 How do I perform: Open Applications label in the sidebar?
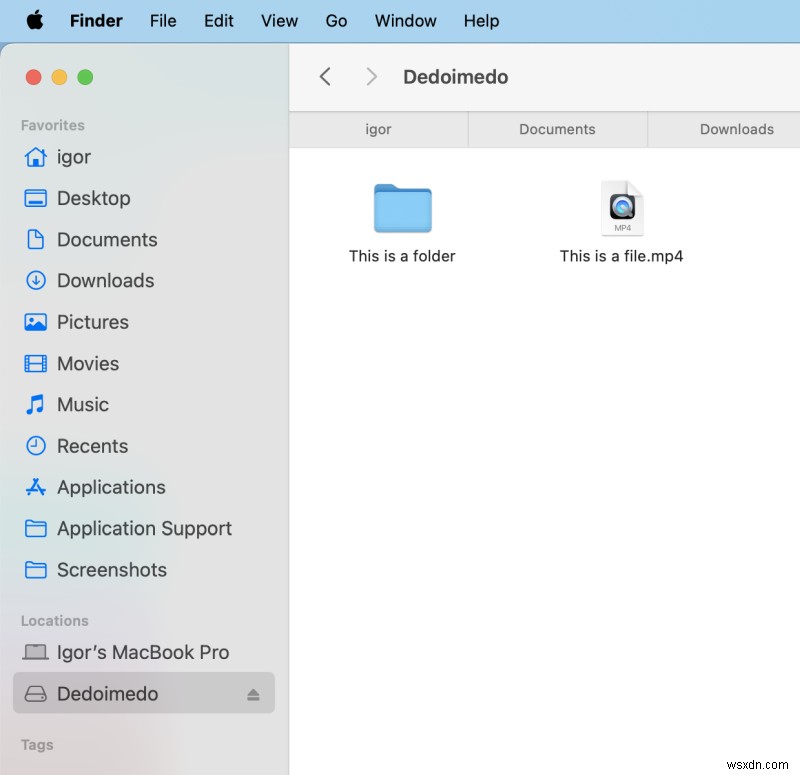pos(111,487)
